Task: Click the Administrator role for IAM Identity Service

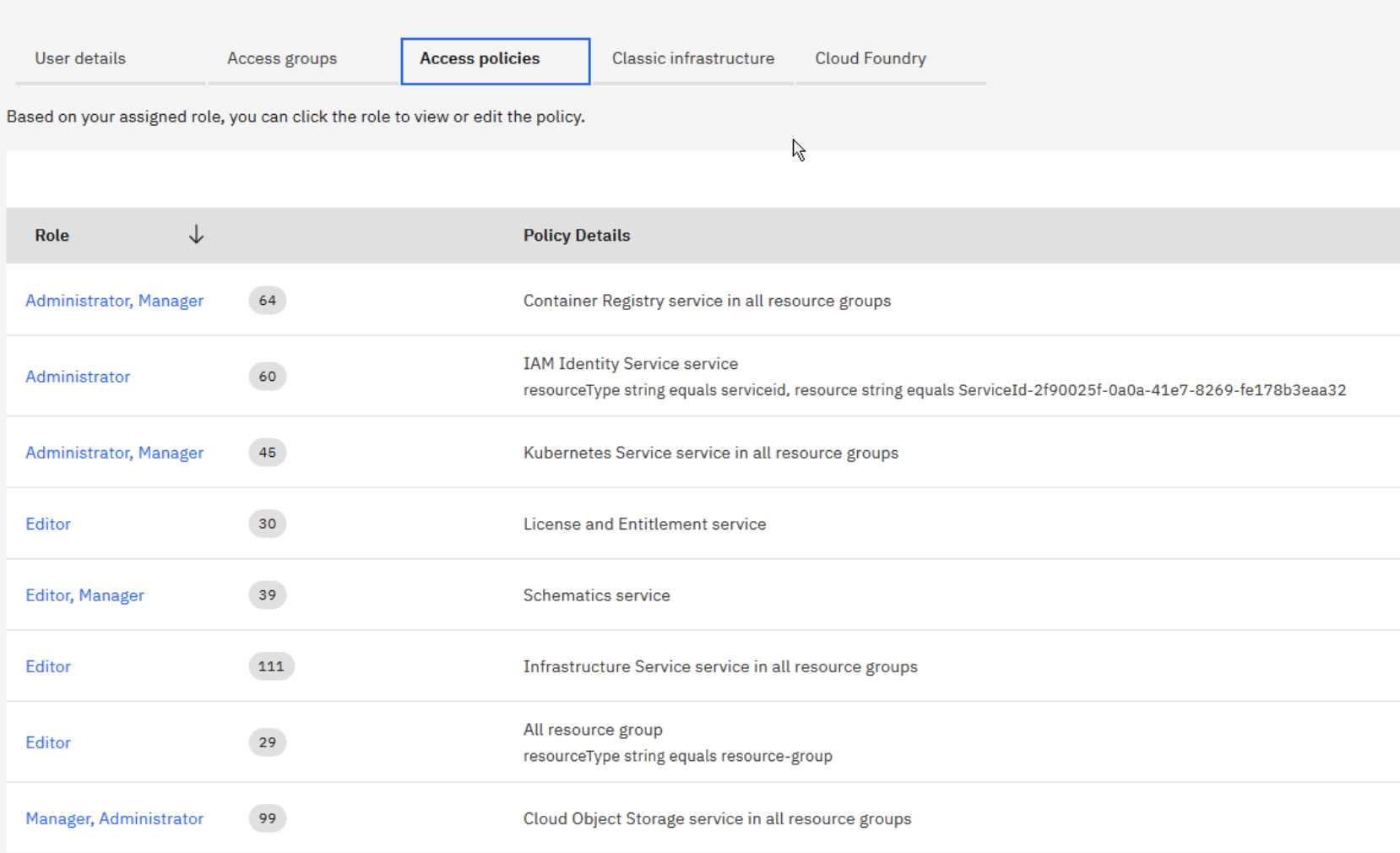Action: pyautogui.click(x=78, y=377)
